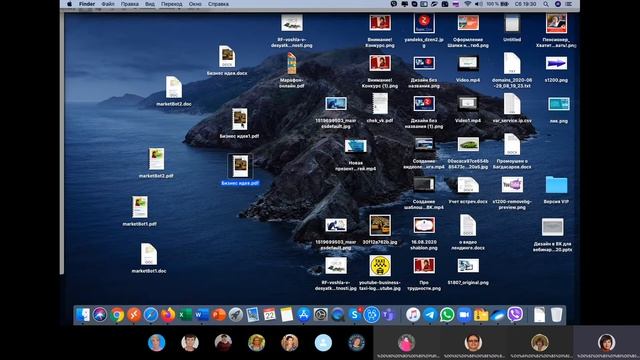The image size is (640, 360).
Task: Select the Внимание! Конкурс.png image
Action: (x=380, y=31)
